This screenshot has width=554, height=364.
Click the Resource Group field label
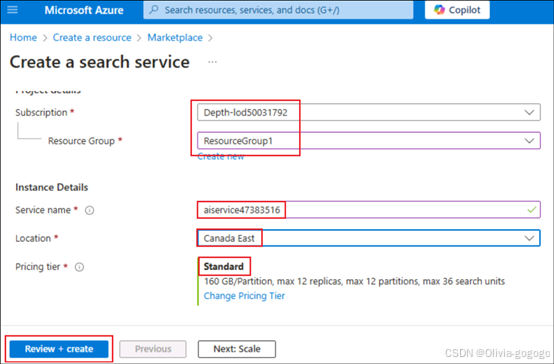tap(81, 141)
